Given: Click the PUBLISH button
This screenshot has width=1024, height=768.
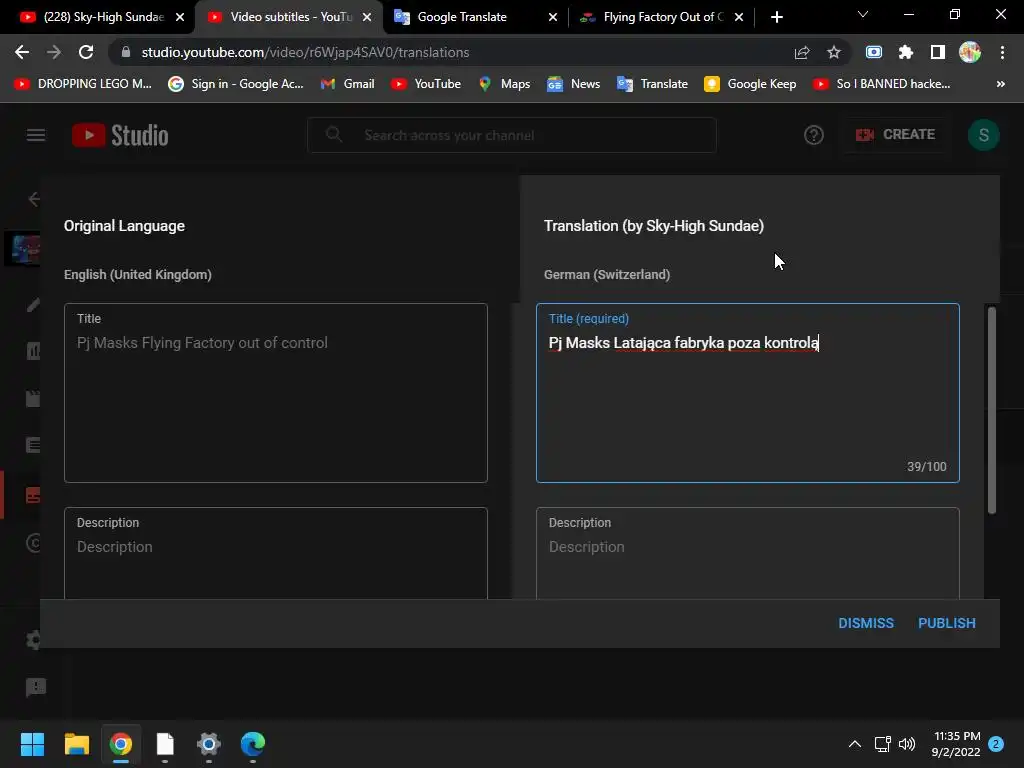Looking at the screenshot, I should (x=946, y=623).
